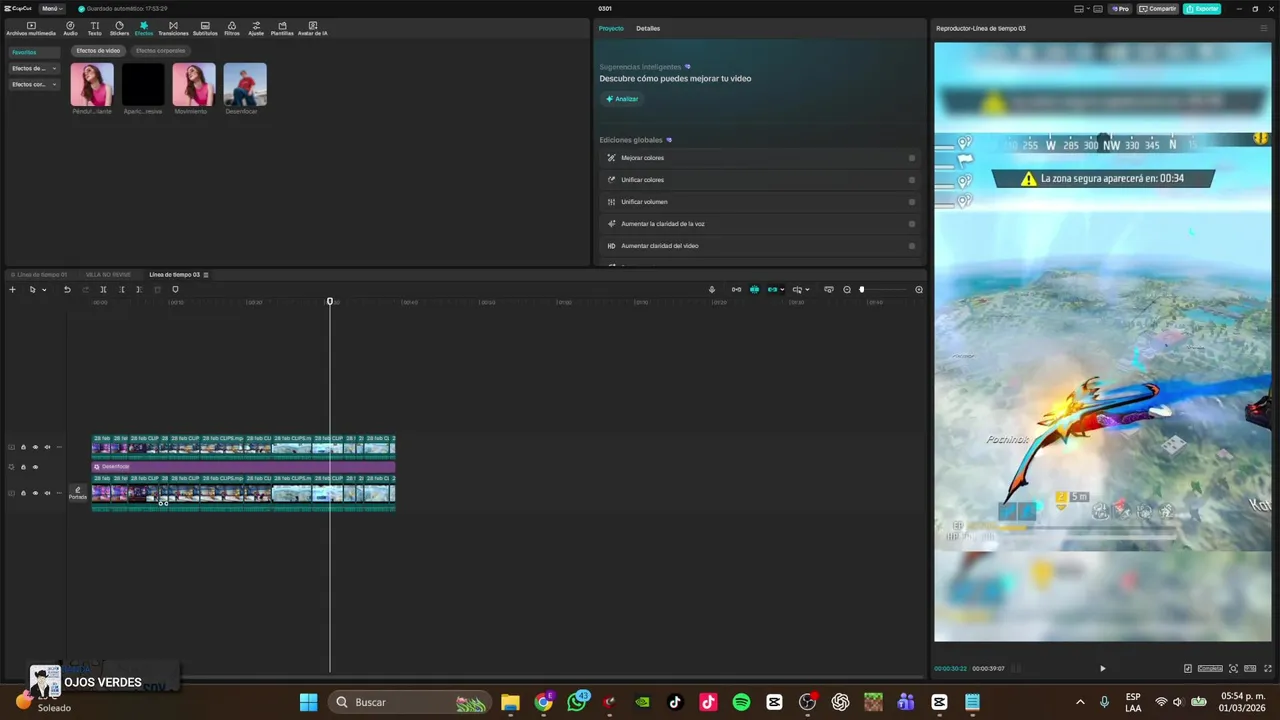Open Chrome from the taskbar

click(544, 702)
